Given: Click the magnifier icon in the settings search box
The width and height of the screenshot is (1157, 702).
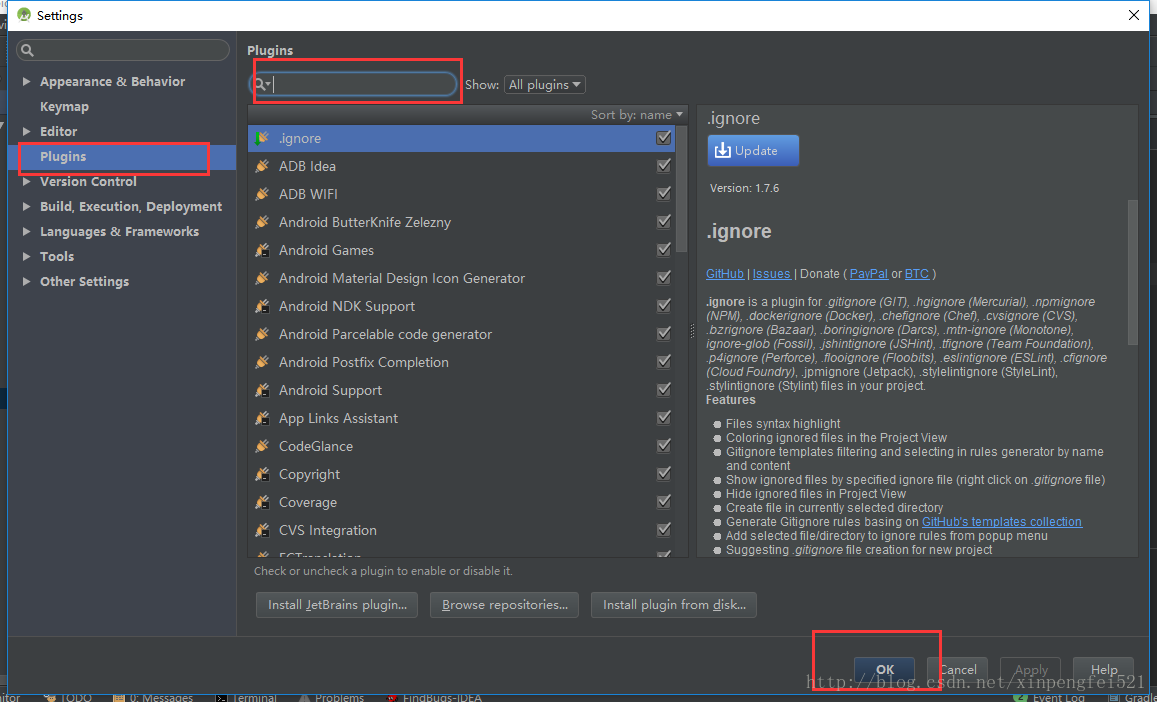Looking at the screenshot, I should [27, 50].
